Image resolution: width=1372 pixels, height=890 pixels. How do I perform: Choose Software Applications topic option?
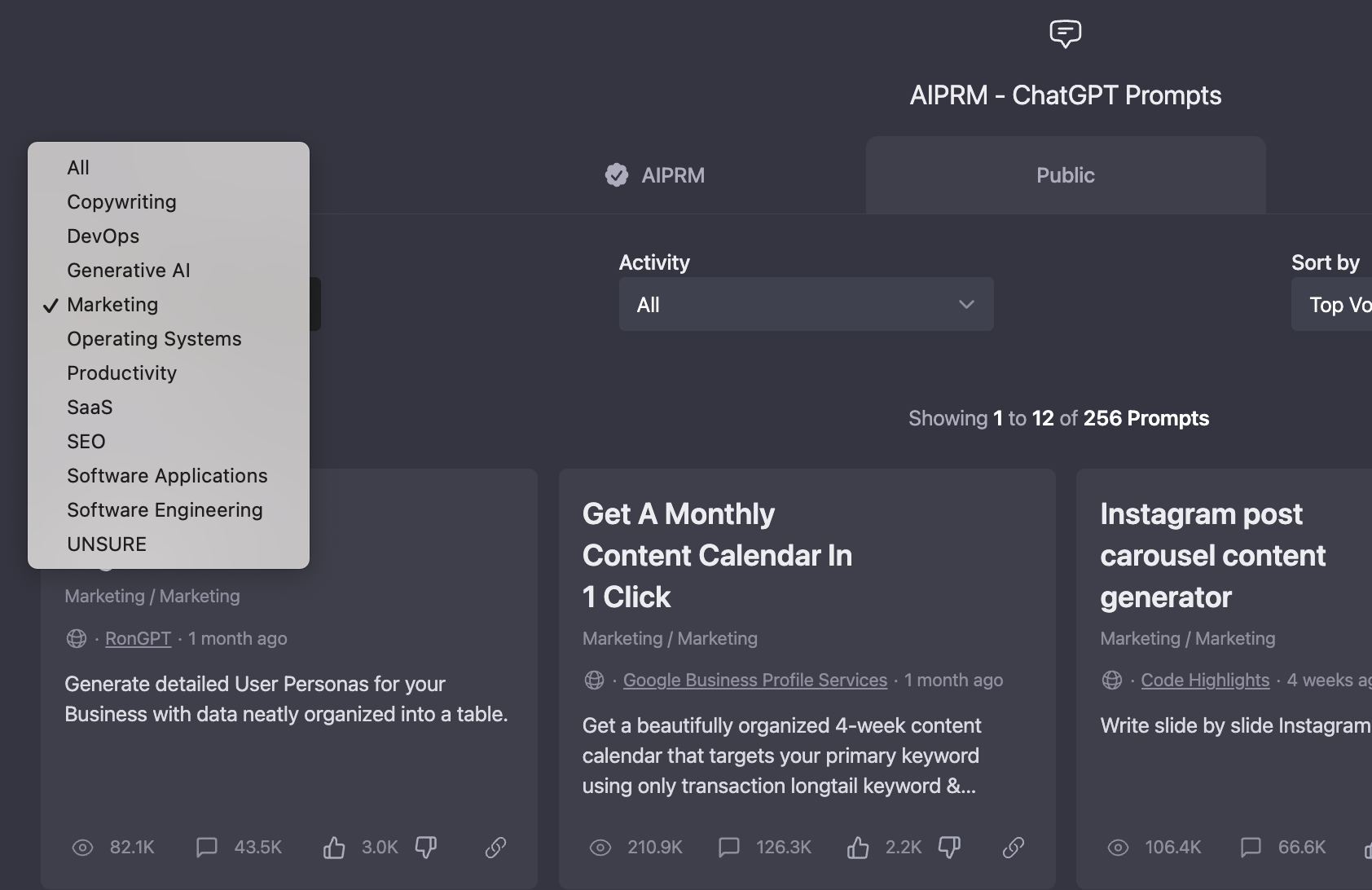pos(169,475)
